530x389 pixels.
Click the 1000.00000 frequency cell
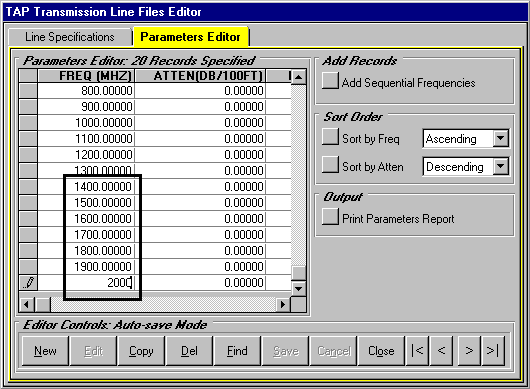click(86, 122)
